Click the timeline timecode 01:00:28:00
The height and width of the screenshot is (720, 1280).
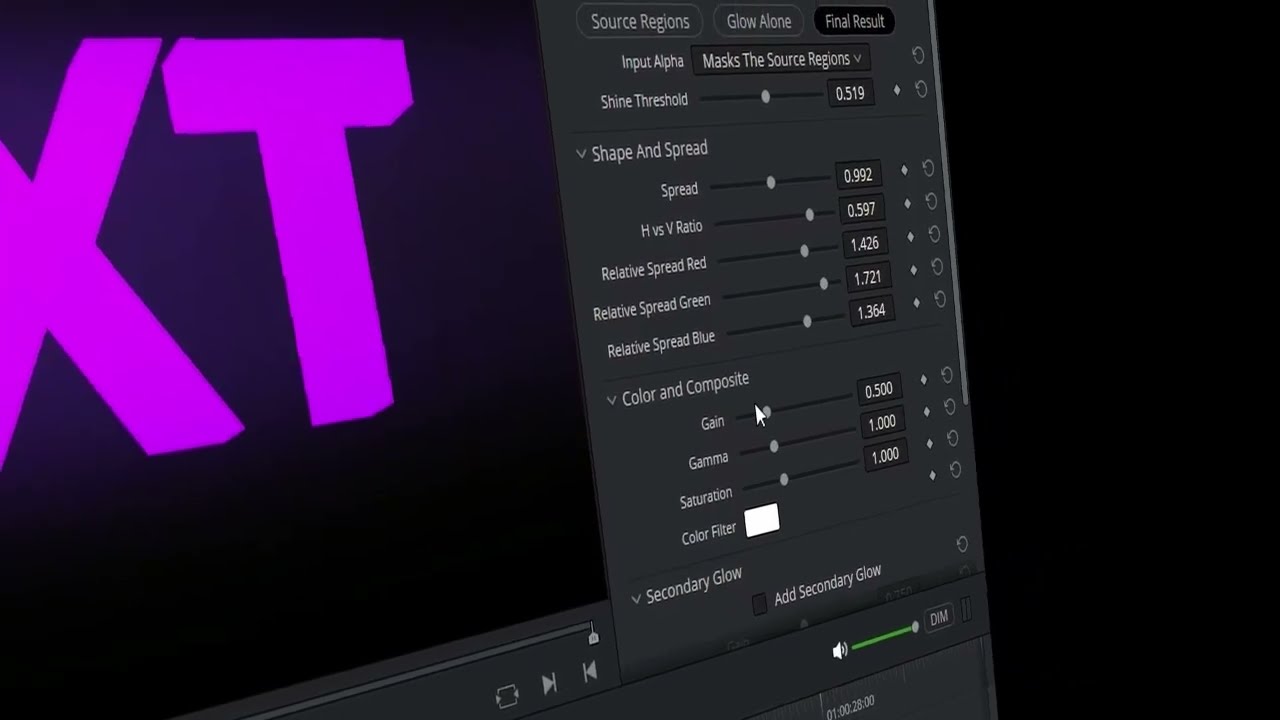(851, 708)
